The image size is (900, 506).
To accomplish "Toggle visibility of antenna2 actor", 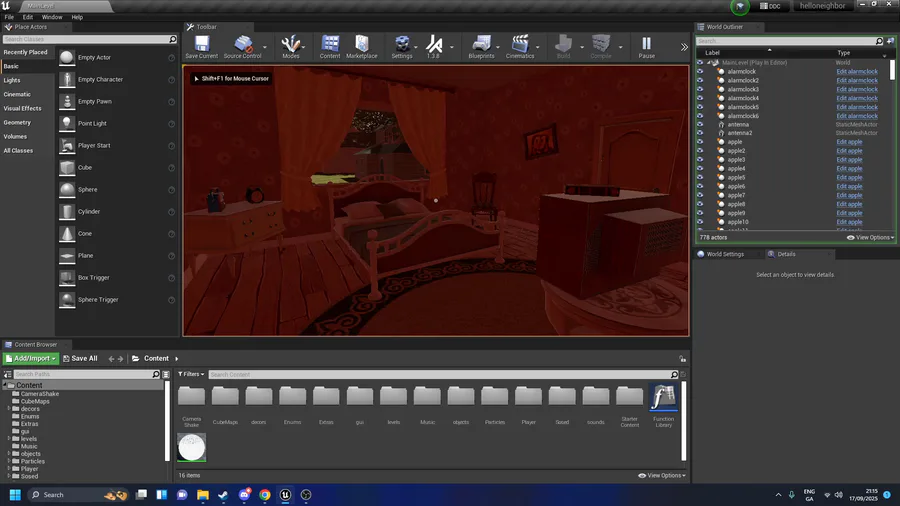I will (x=700, y=133).
